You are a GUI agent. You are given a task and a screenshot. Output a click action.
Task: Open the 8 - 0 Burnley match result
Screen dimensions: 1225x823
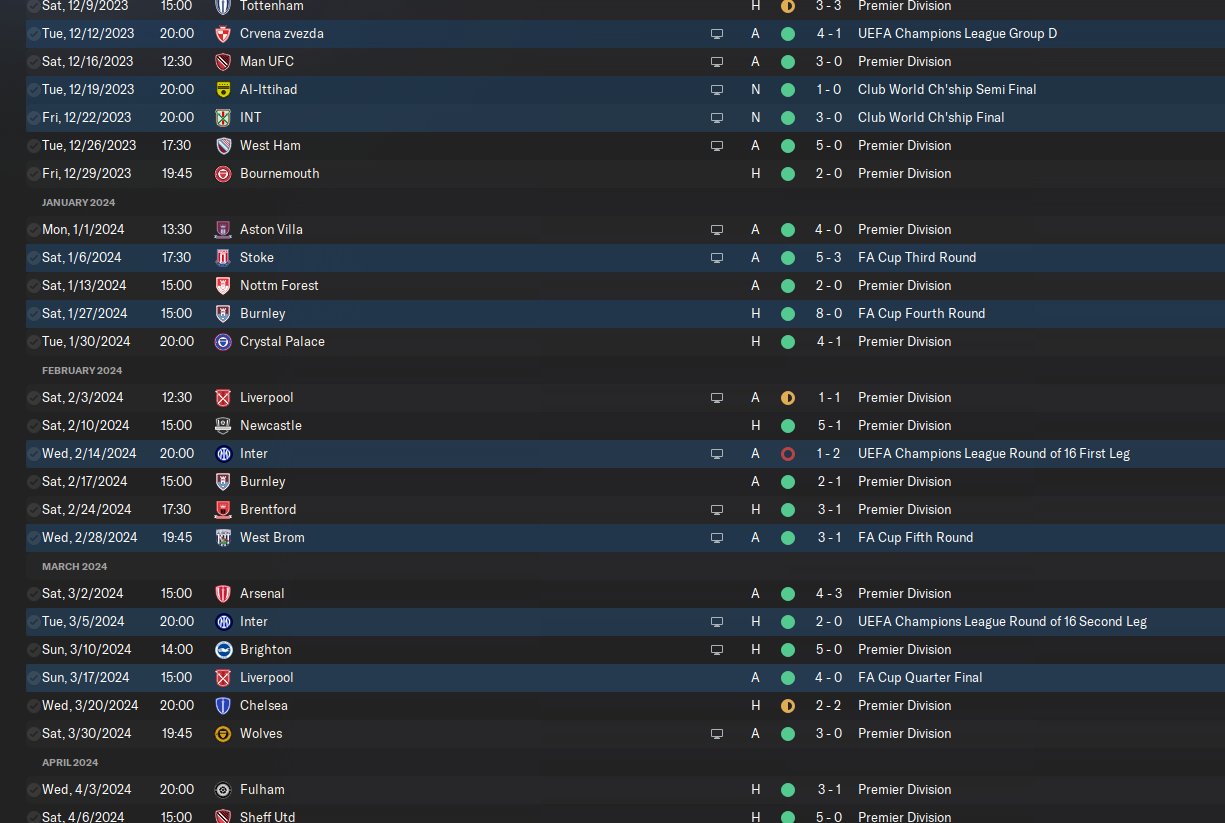click(x=828, y=314)
